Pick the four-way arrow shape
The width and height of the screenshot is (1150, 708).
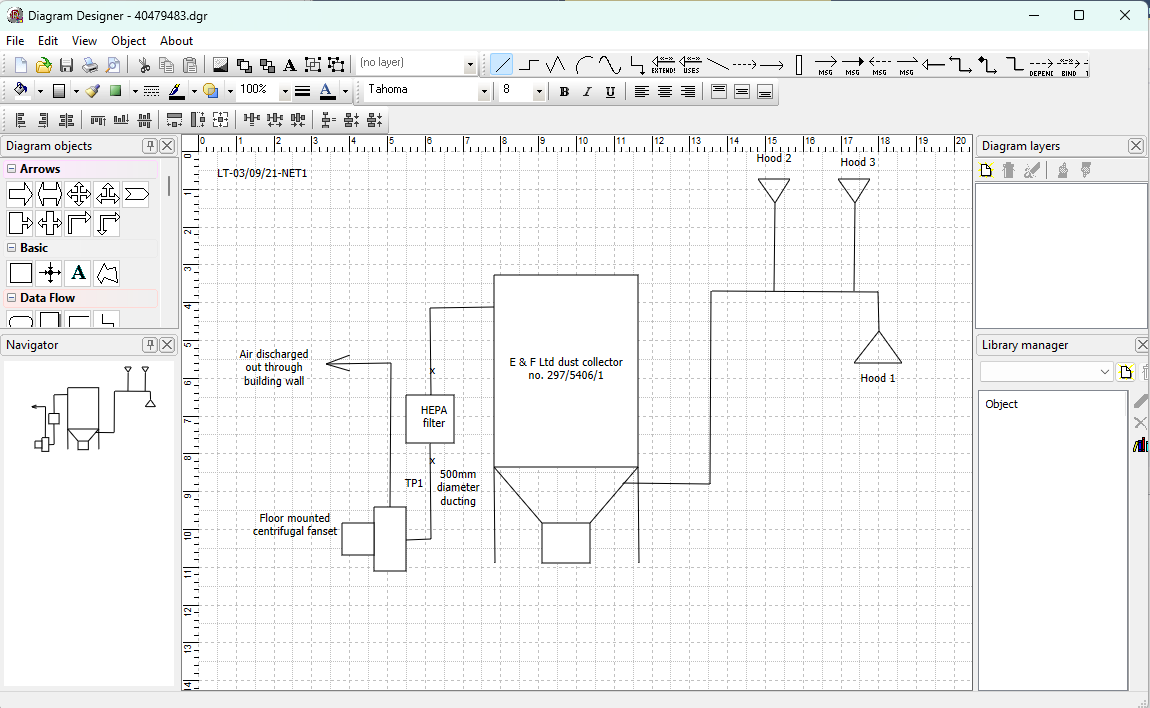click(79, 195)
